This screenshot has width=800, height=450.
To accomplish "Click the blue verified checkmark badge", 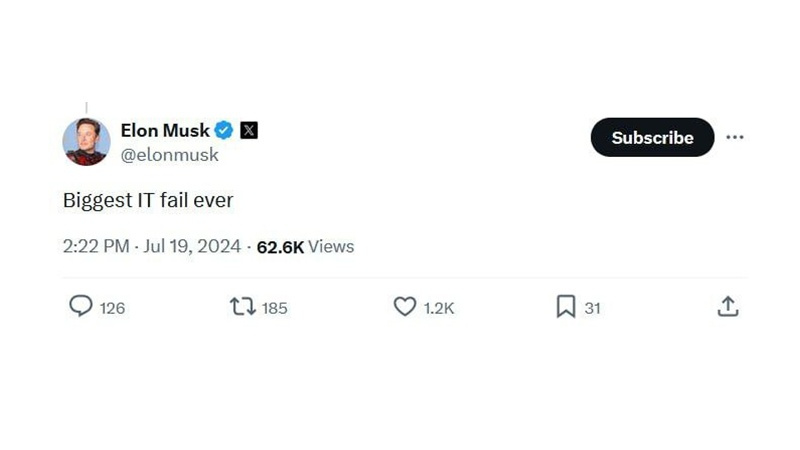I will click(224, 130).
